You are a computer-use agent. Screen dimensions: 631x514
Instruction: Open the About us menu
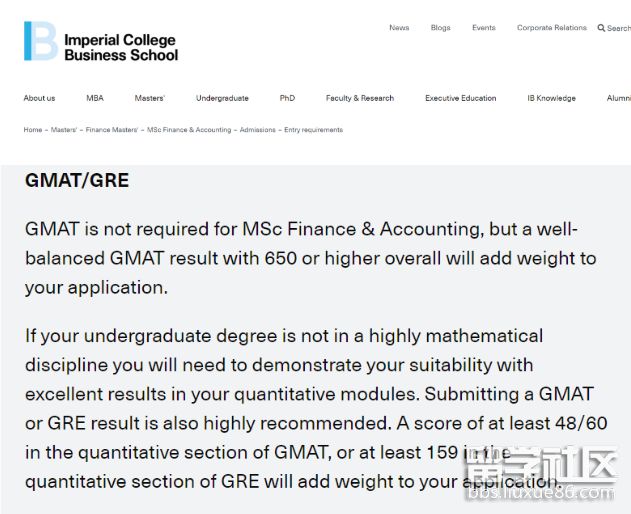click(40, 98)
